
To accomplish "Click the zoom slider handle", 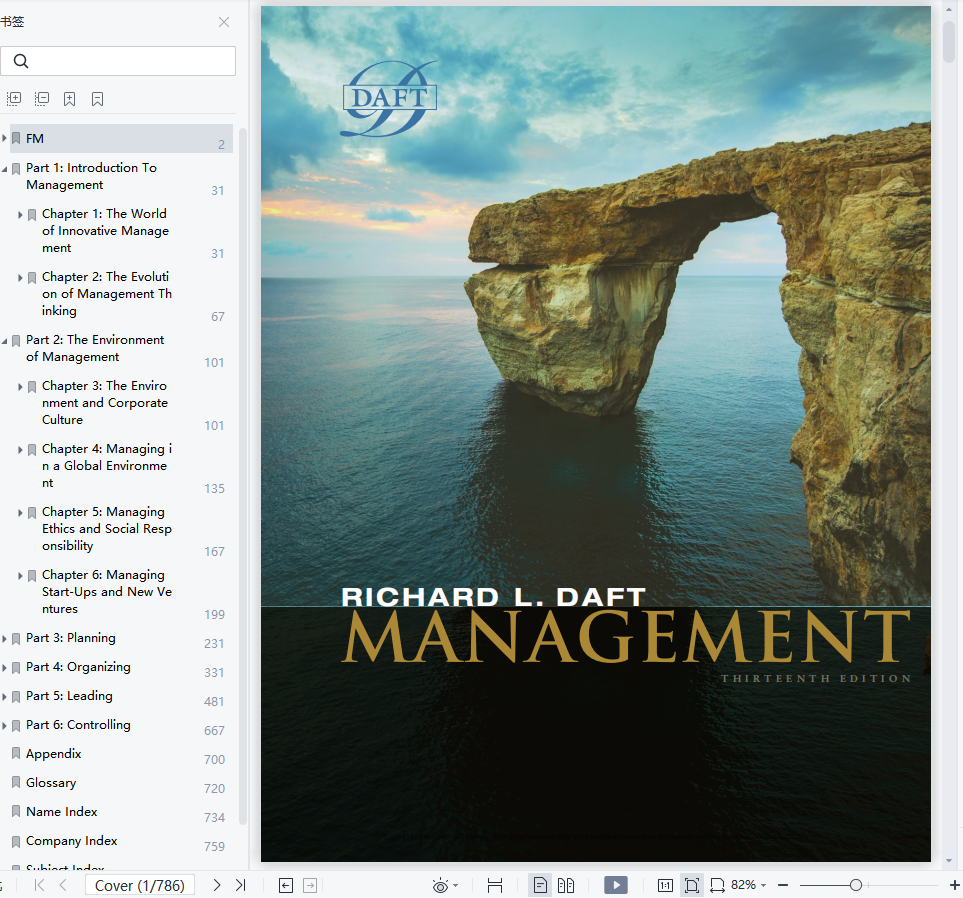I will (x=856, y=885).
